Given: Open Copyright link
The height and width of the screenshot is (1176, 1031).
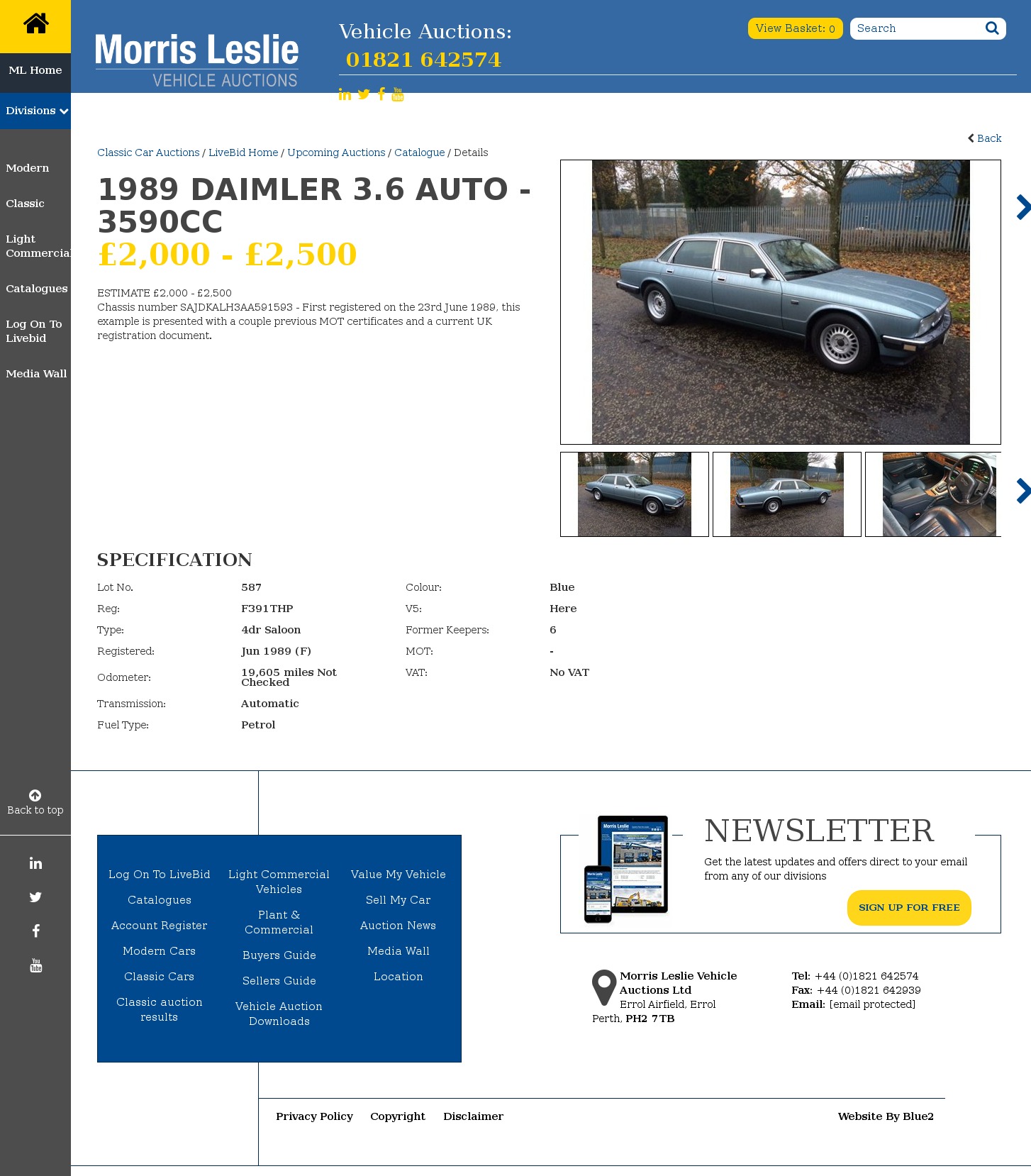Looking at the screenshot, I should (x=398, y=1116).
